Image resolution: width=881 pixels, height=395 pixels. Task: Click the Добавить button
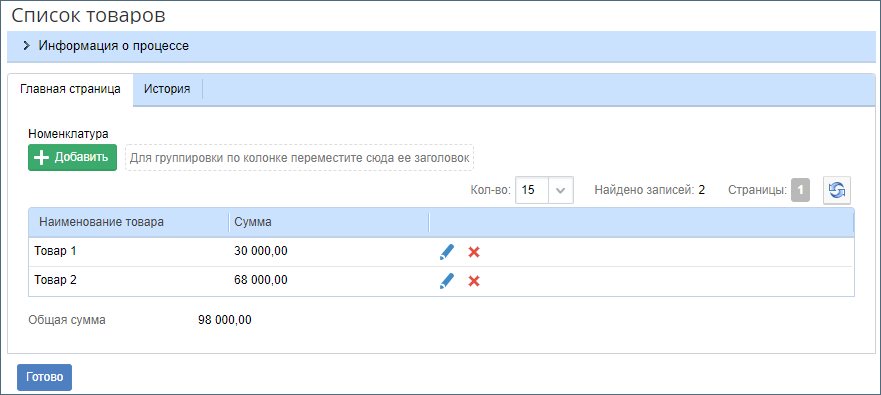(72, 157)
